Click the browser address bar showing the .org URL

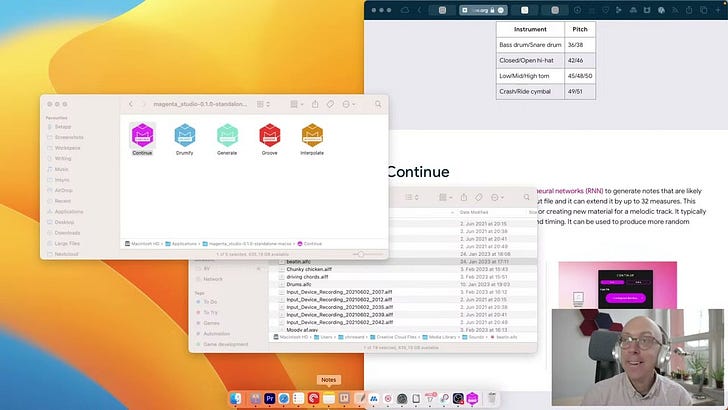483,10
